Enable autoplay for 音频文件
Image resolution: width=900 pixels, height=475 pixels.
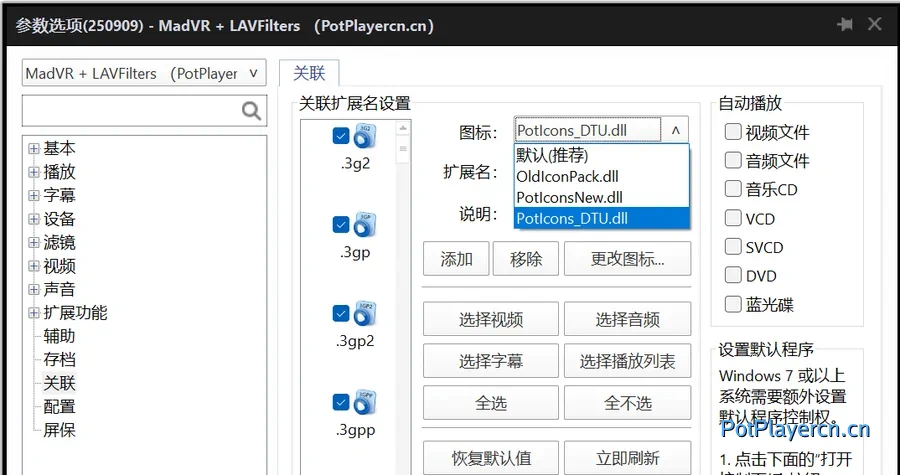tap(733, 160)
